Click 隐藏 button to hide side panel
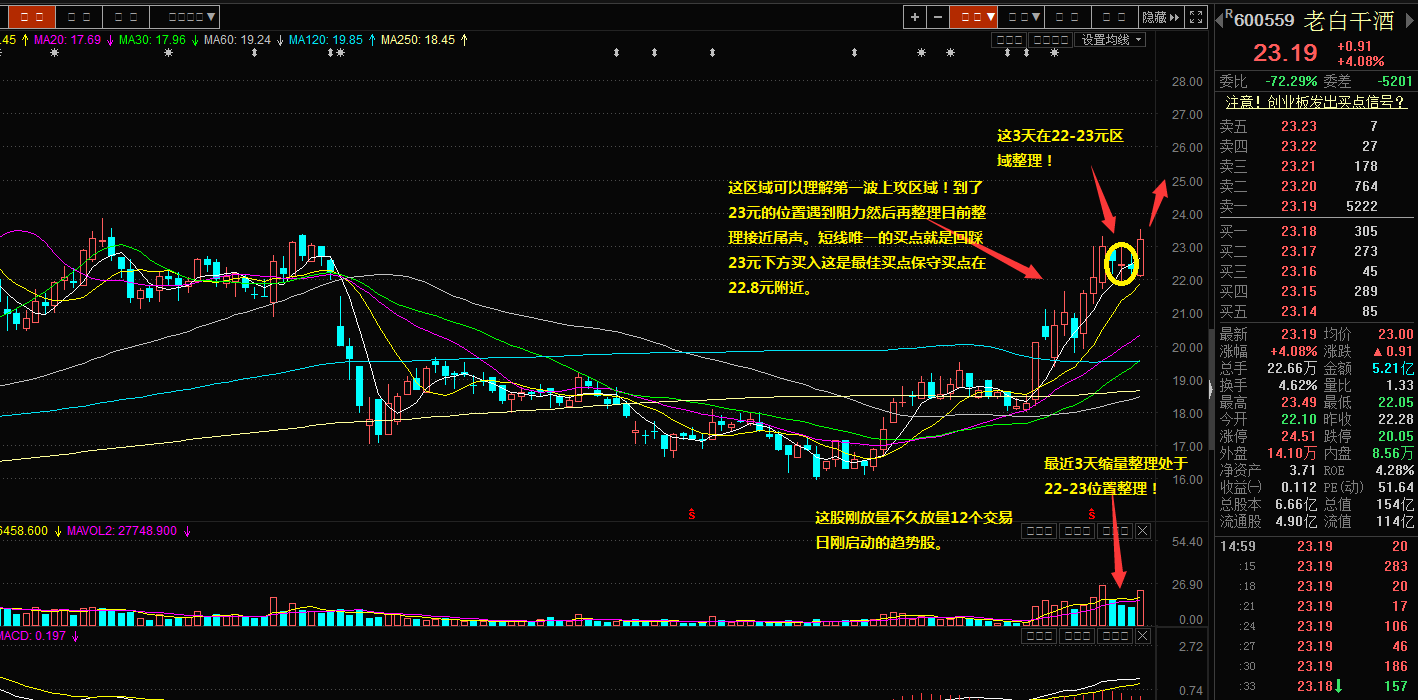This screenshot has width=1418, height=700. (x=1161, y=17)
